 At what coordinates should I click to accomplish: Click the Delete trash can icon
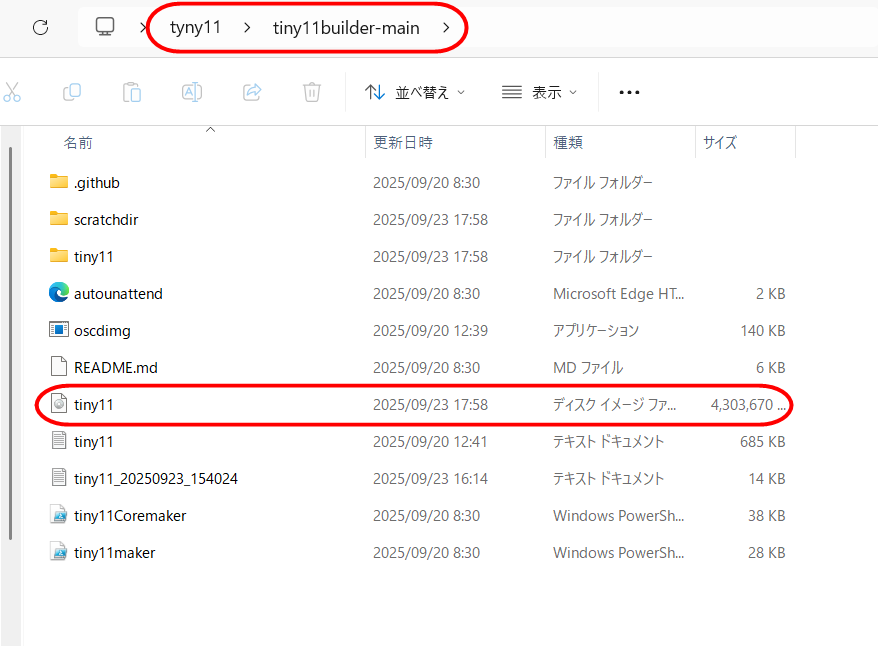pyautogui.click(x=312, y=92)
